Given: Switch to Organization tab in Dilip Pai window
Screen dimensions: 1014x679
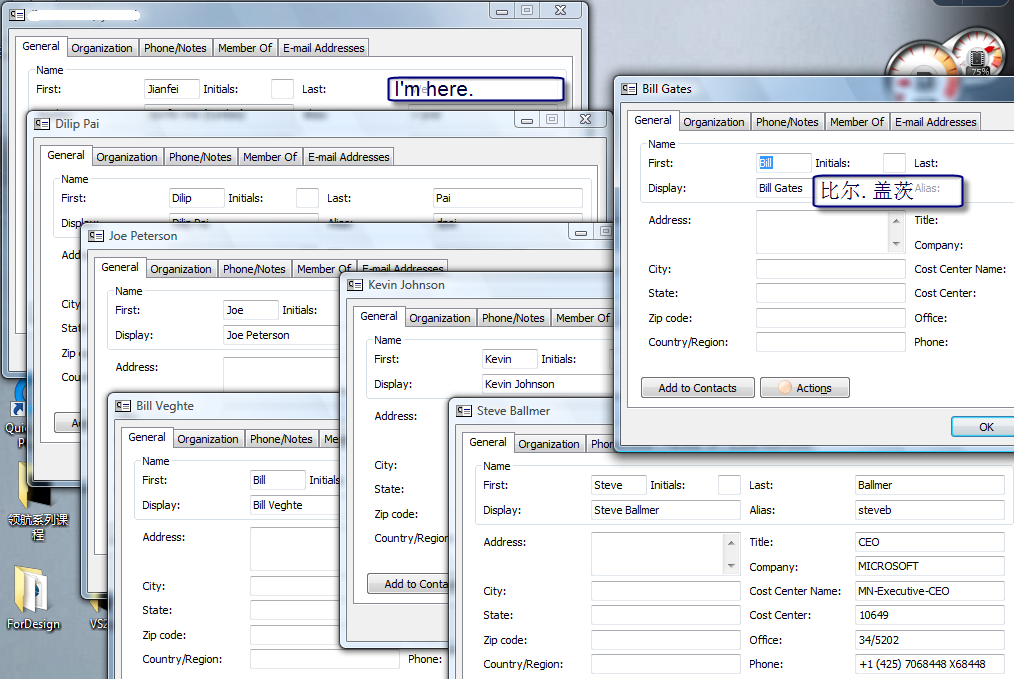Looking at the screenshot, I should (x=127, y=157).
